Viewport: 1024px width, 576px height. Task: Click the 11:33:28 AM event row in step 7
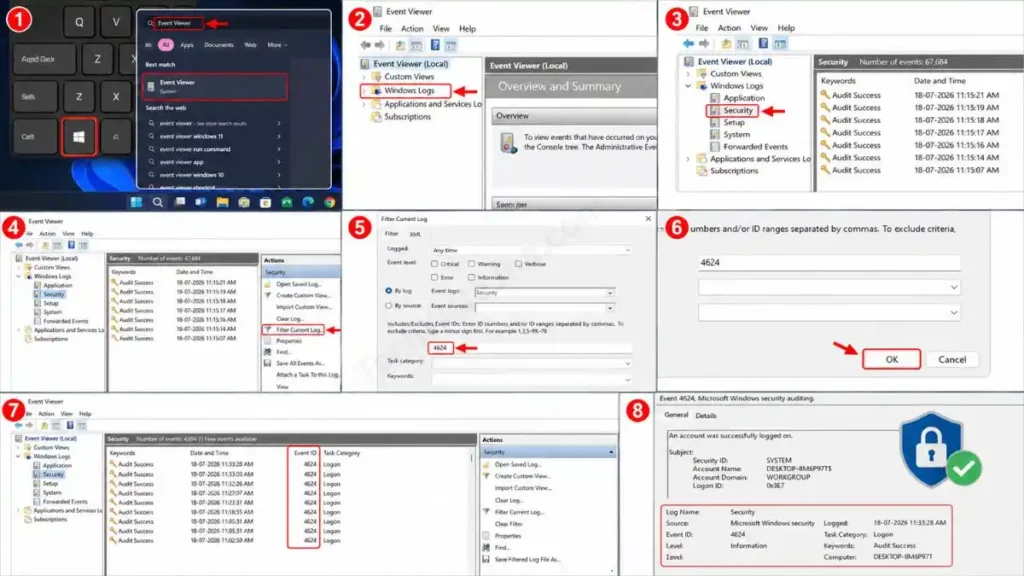[x=289, y=464]
